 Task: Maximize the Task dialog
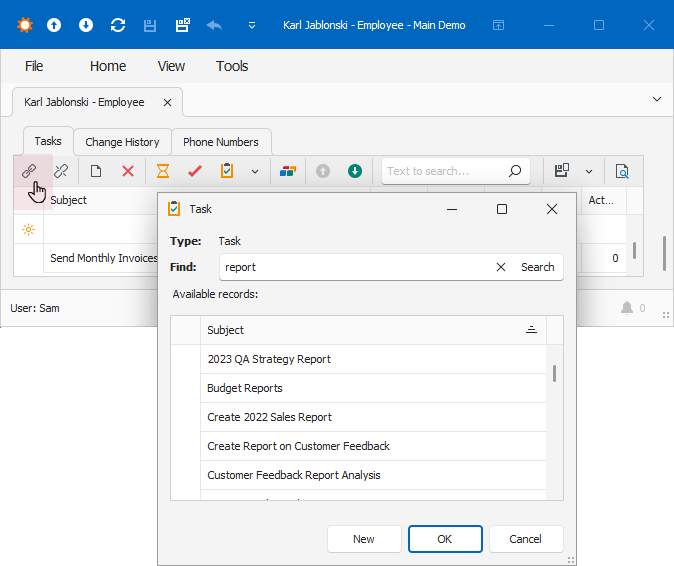[502, 209]
